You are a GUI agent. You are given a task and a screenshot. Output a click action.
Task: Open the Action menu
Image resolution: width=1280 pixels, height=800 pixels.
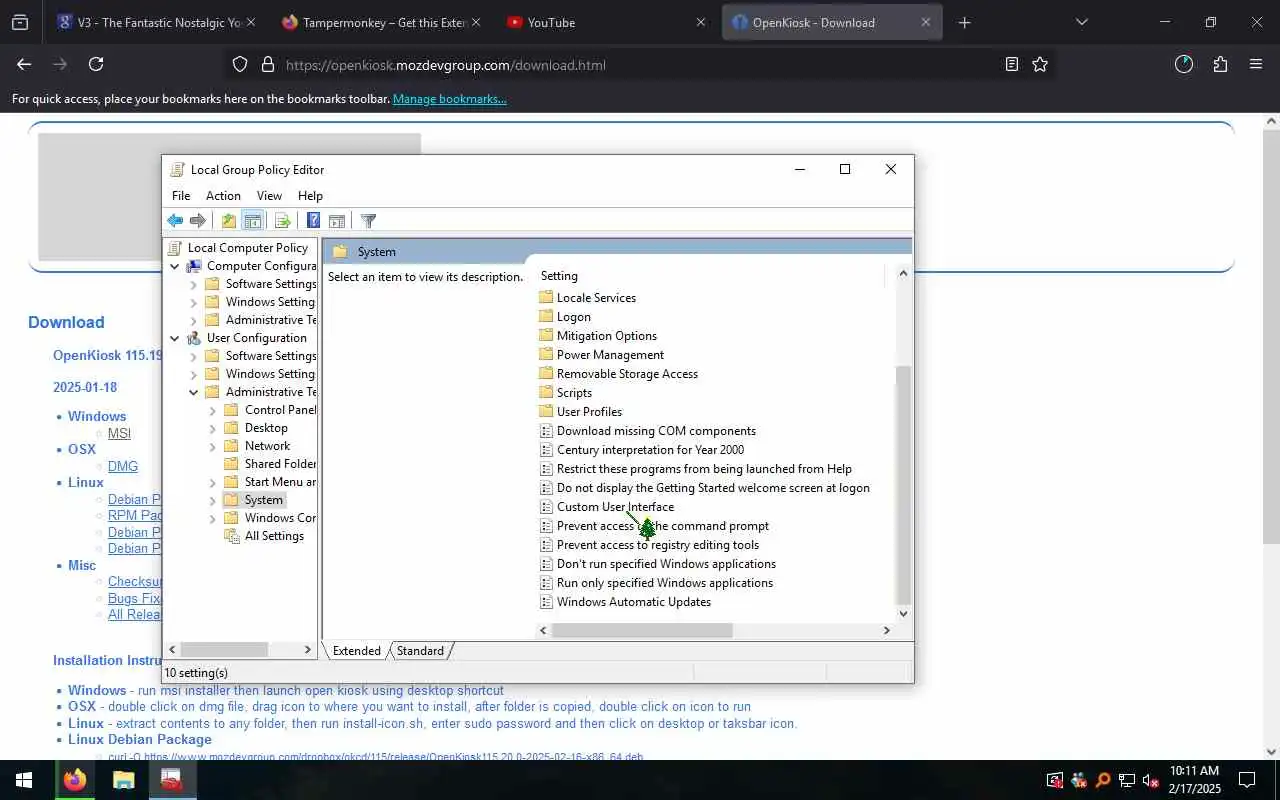pos(223,196)
